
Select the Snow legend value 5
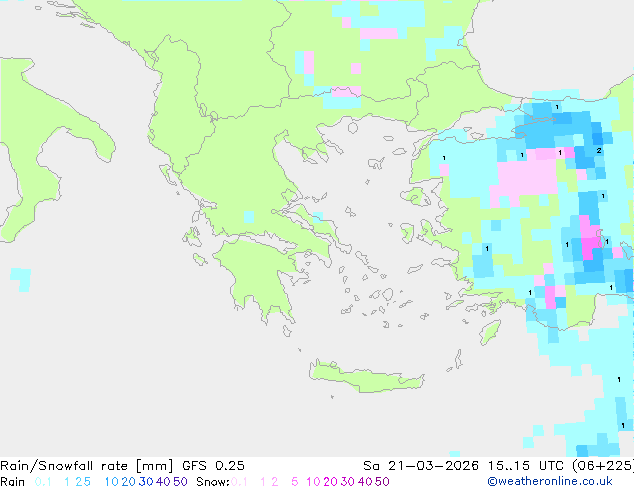295,482
